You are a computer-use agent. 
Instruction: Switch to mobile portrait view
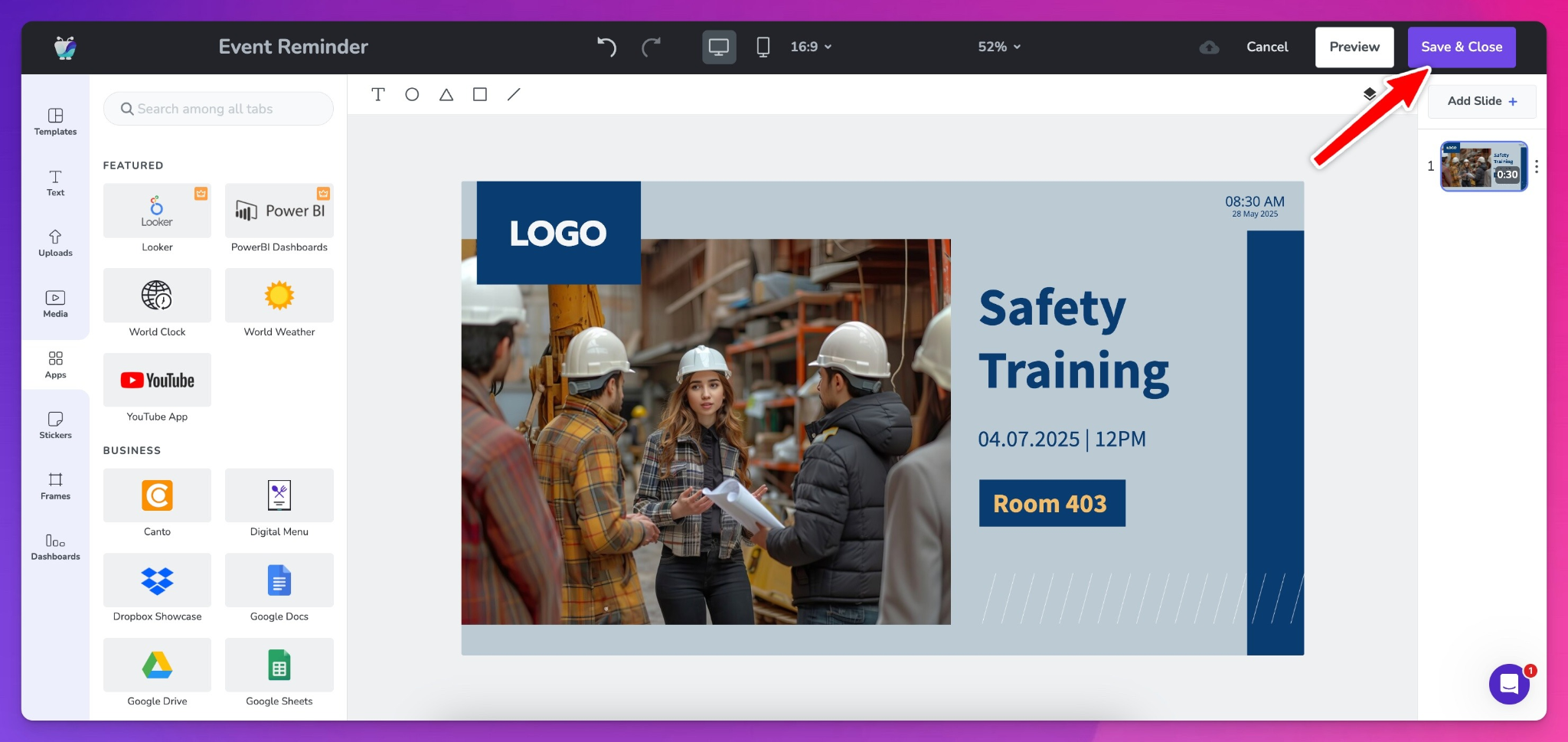tap(763, 47)
